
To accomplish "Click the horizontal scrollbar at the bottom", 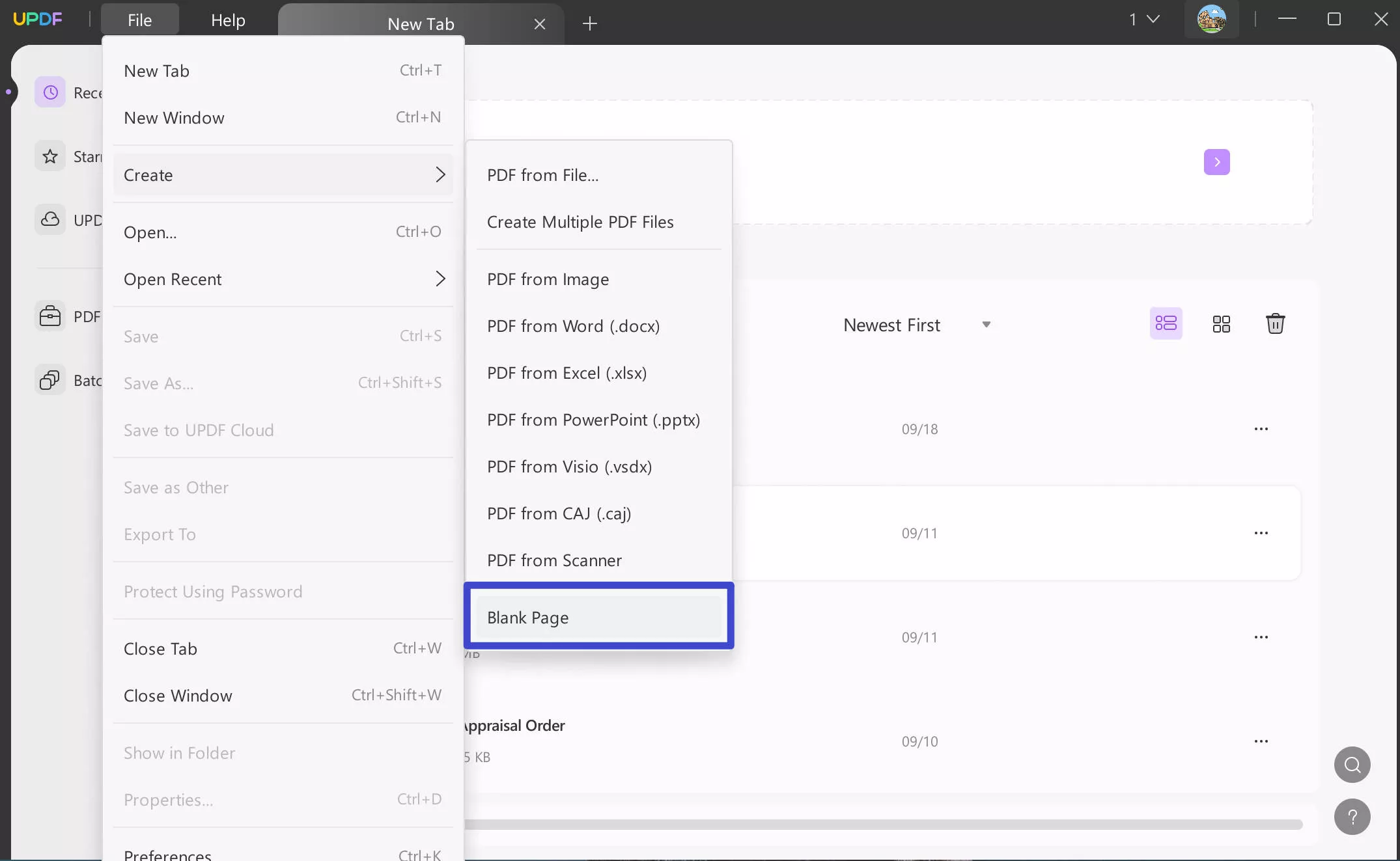I will click(883, 825).
